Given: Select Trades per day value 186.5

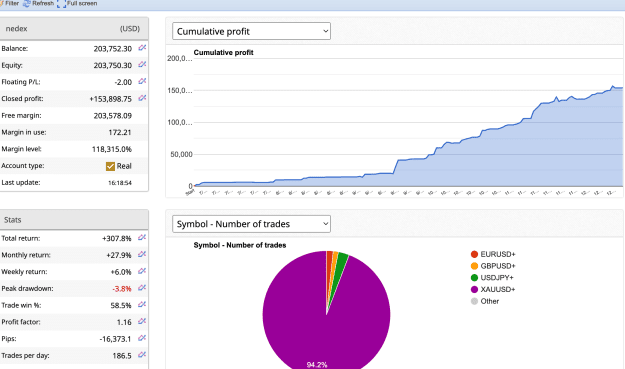Looking at the screenshot, I should 122,355.
